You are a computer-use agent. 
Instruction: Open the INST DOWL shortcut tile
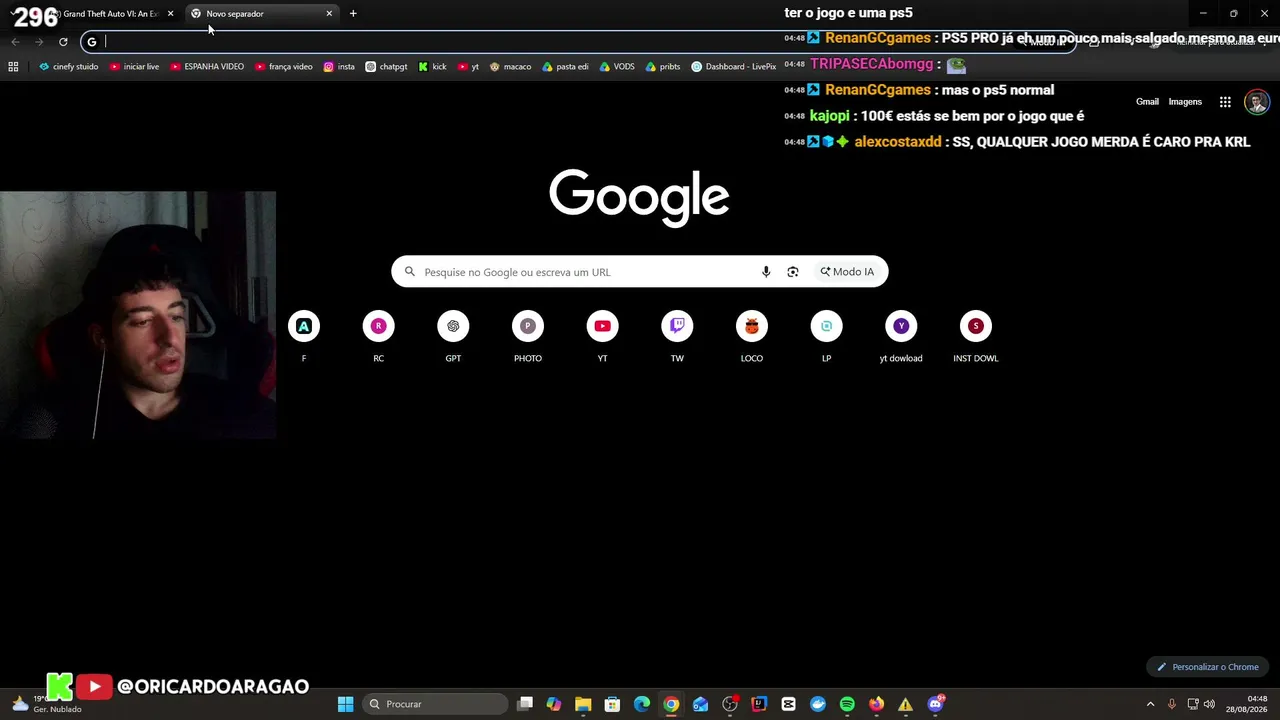pos(976,336)
